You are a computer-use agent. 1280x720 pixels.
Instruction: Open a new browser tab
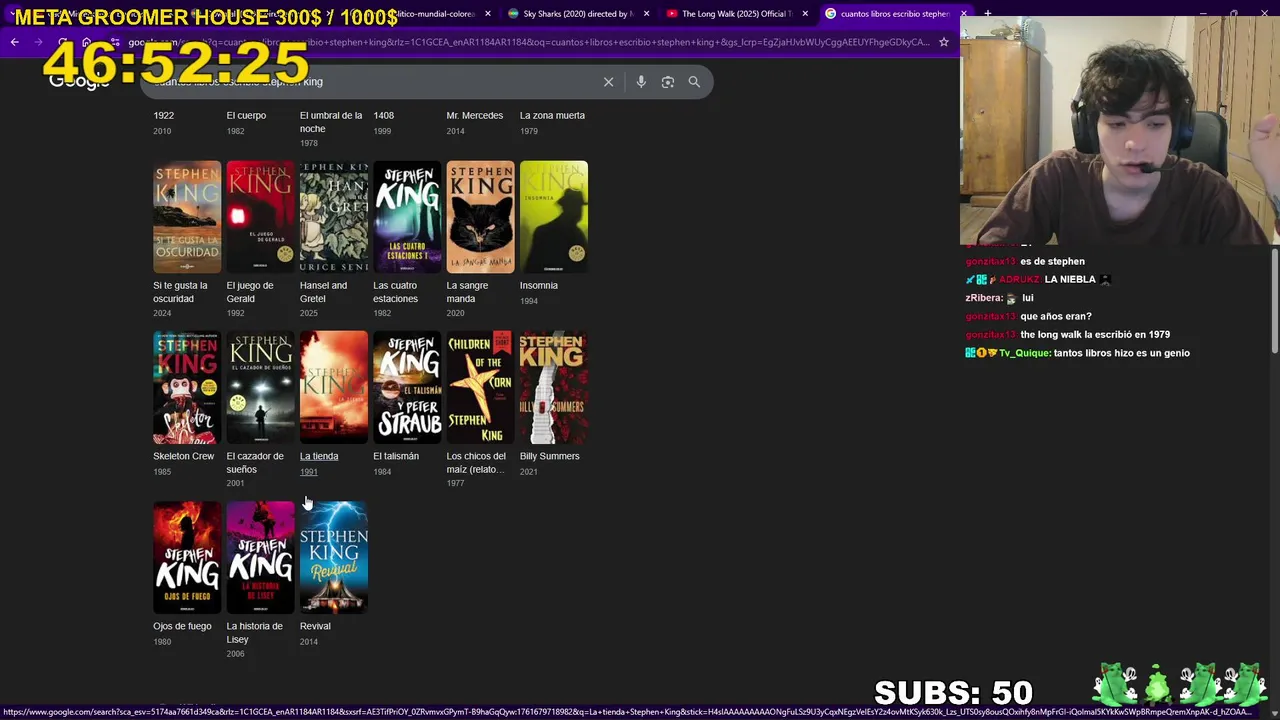(987, 14)
